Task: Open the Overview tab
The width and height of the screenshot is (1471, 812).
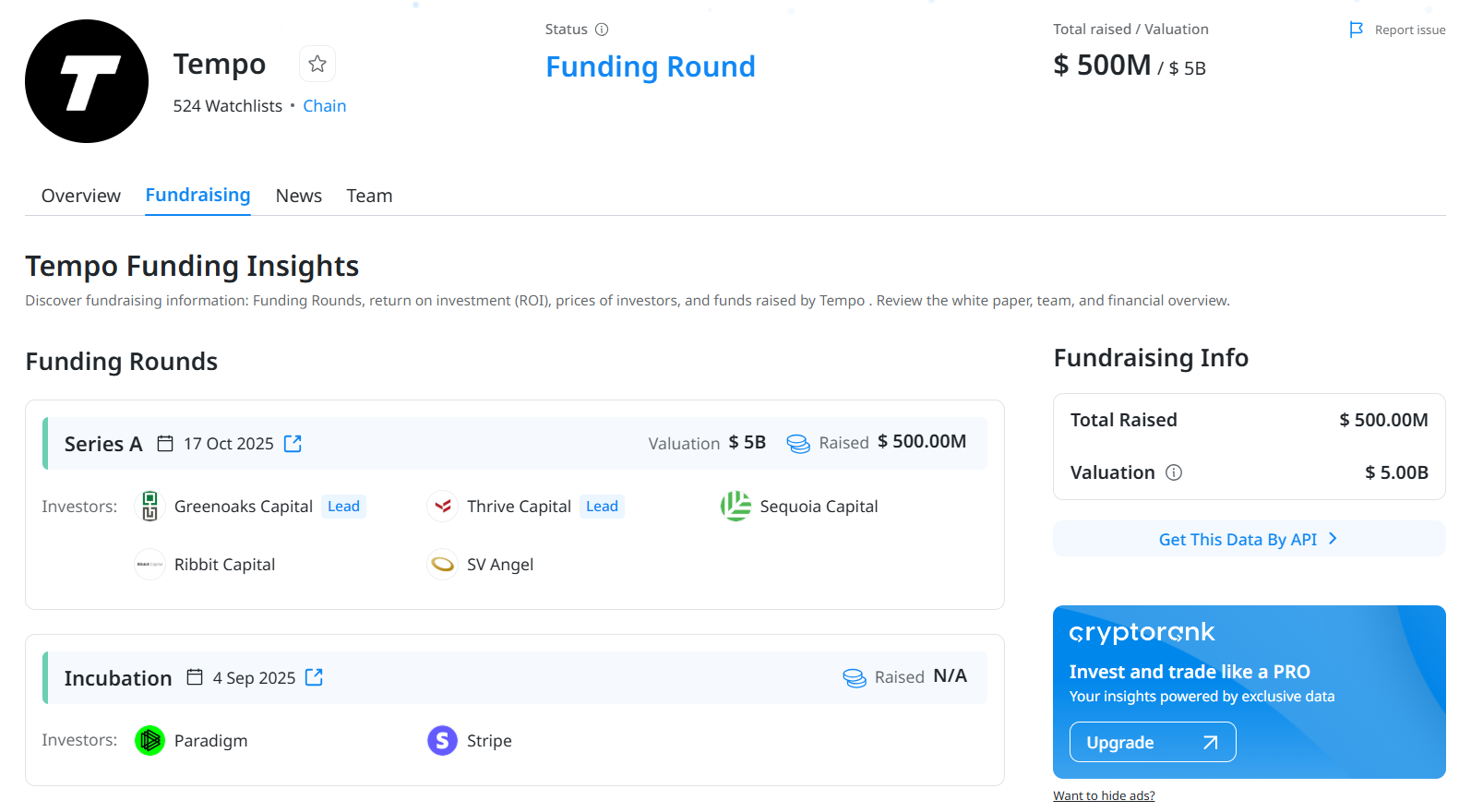Action: (x=80, y=196)
